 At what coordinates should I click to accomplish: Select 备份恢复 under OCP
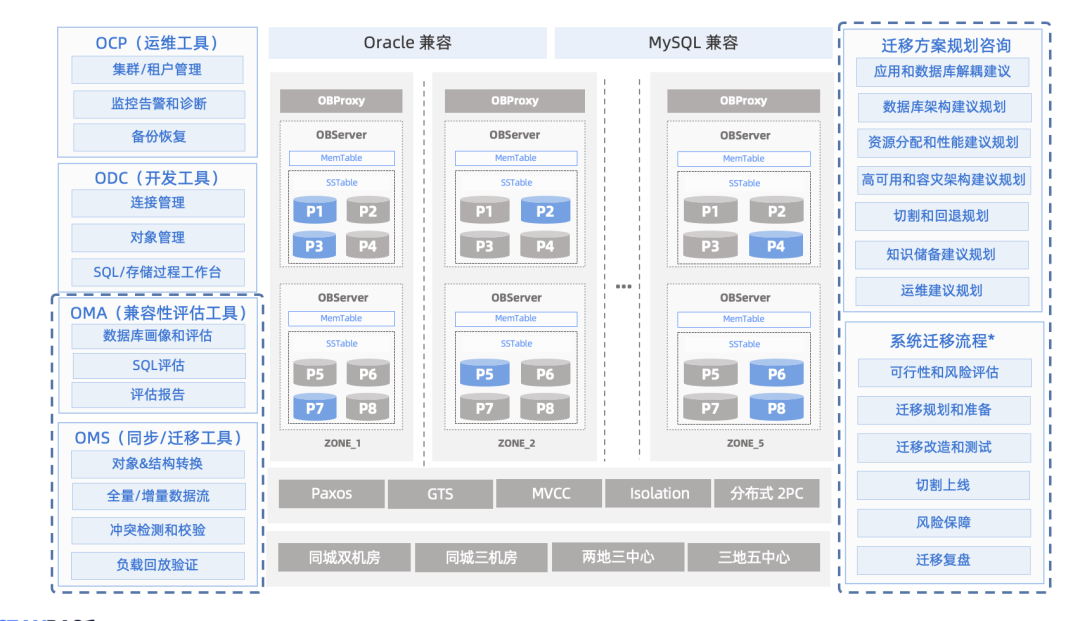pyautogui.click(x=159, y=137)
